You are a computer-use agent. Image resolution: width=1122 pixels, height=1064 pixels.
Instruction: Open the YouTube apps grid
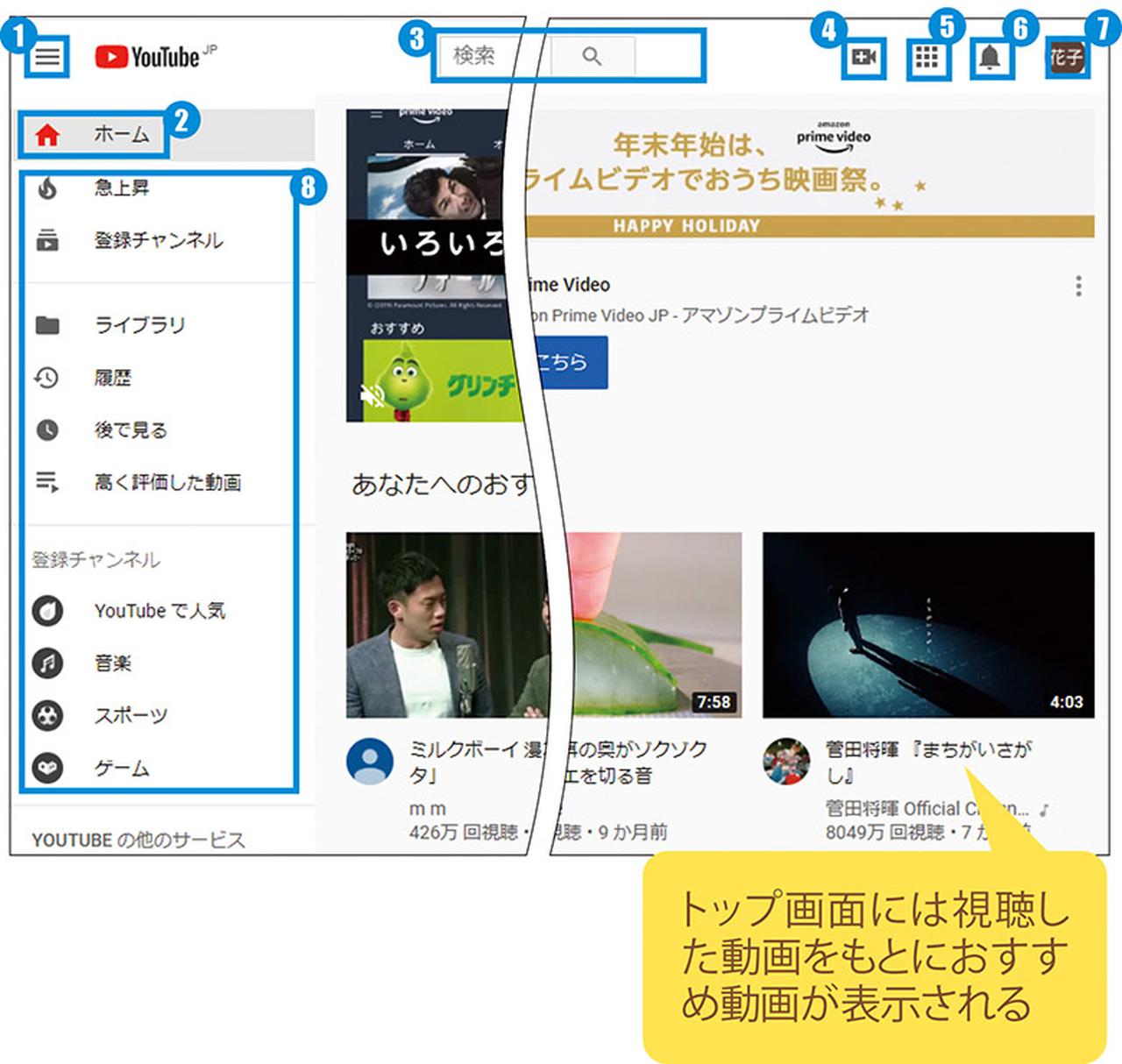click(x=927, y=58)
